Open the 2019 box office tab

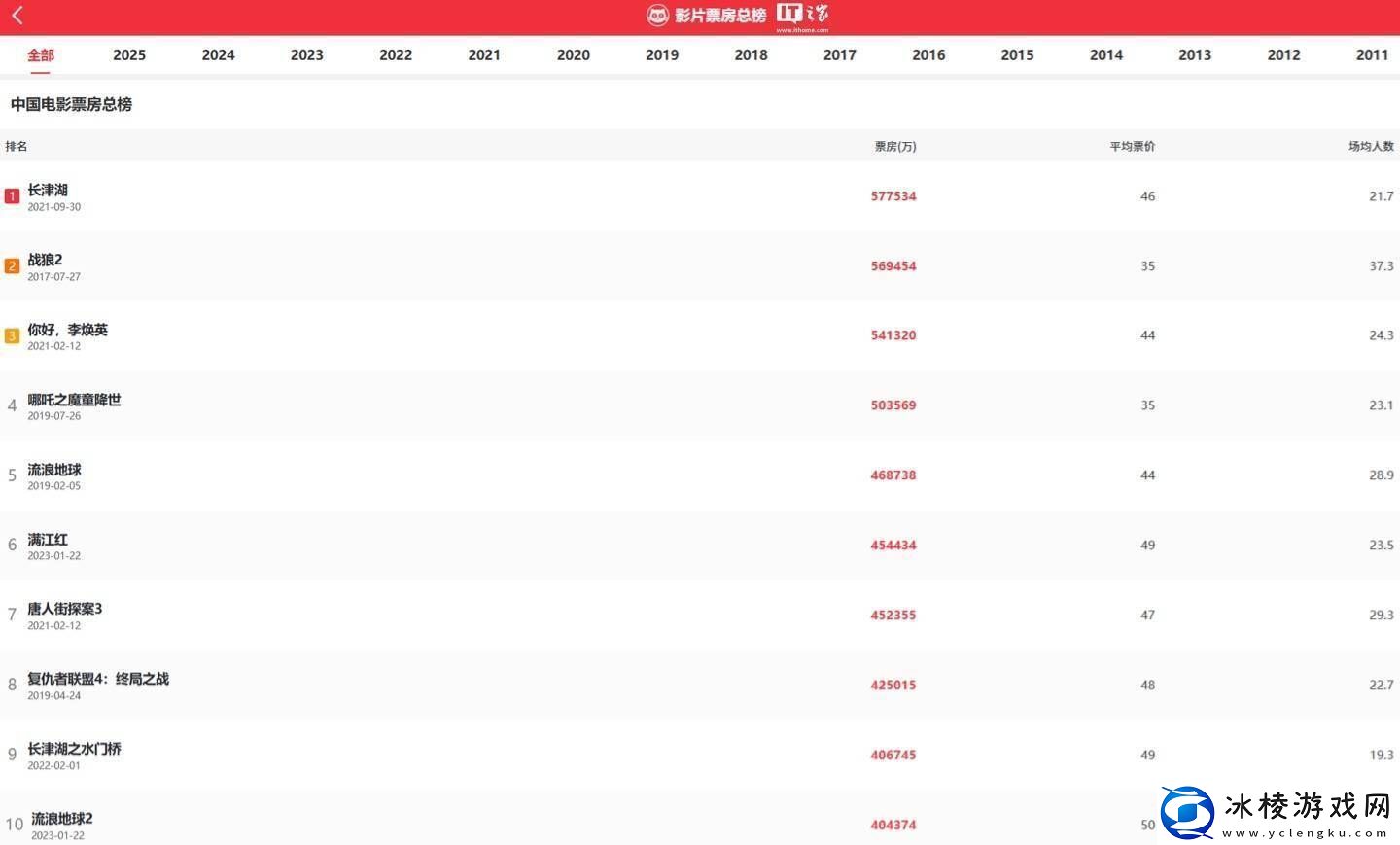click(x=662, y=55)
